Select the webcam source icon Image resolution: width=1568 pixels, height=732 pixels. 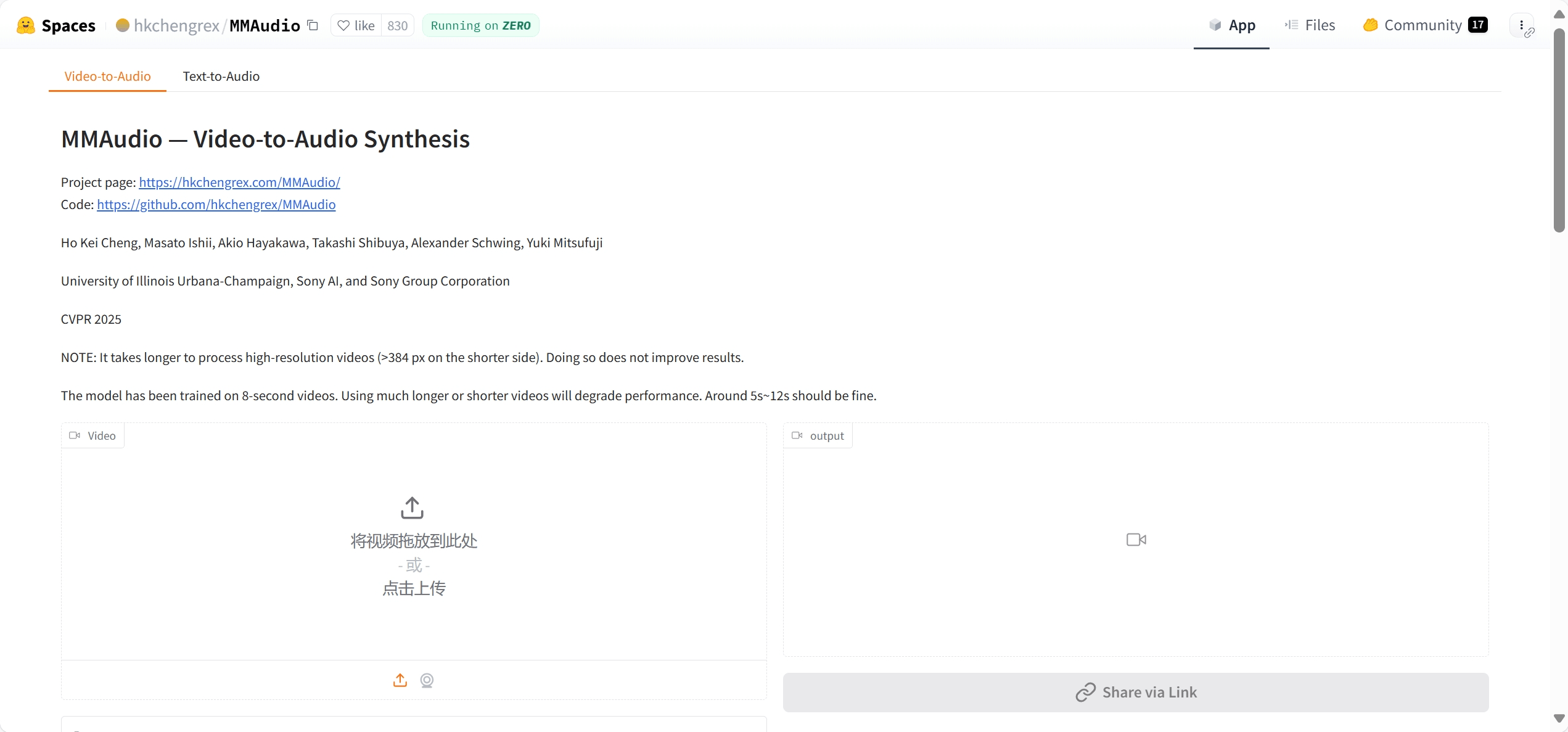point(427,680)
